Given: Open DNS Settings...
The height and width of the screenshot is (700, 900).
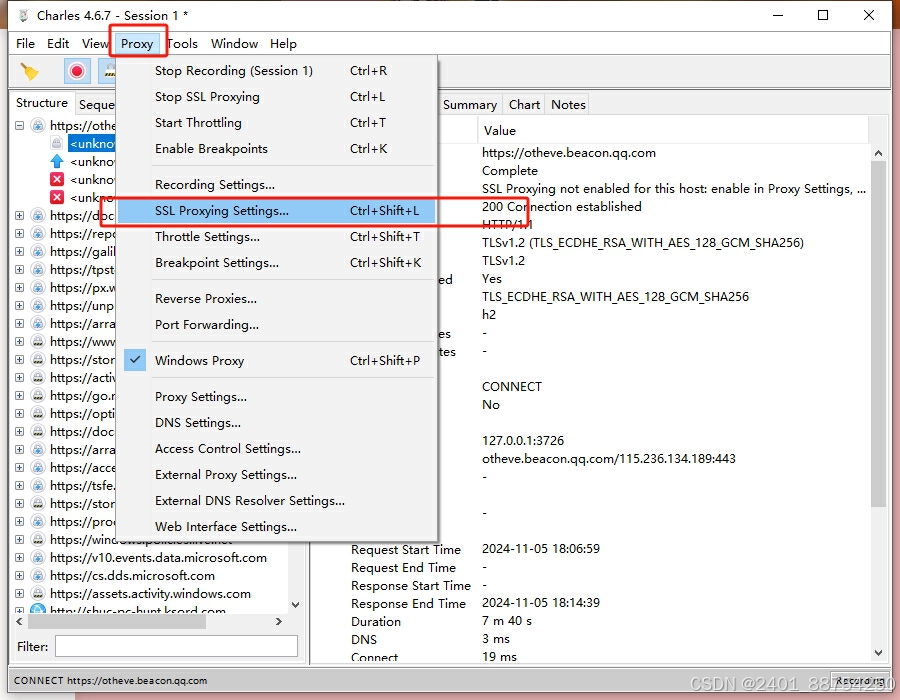Looking at the screenshot, I should [x=276, y=423].
